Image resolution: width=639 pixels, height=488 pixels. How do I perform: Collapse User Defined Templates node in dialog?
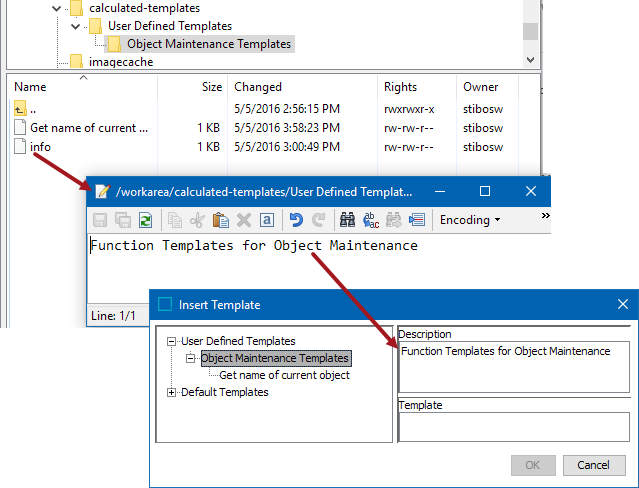172,341
